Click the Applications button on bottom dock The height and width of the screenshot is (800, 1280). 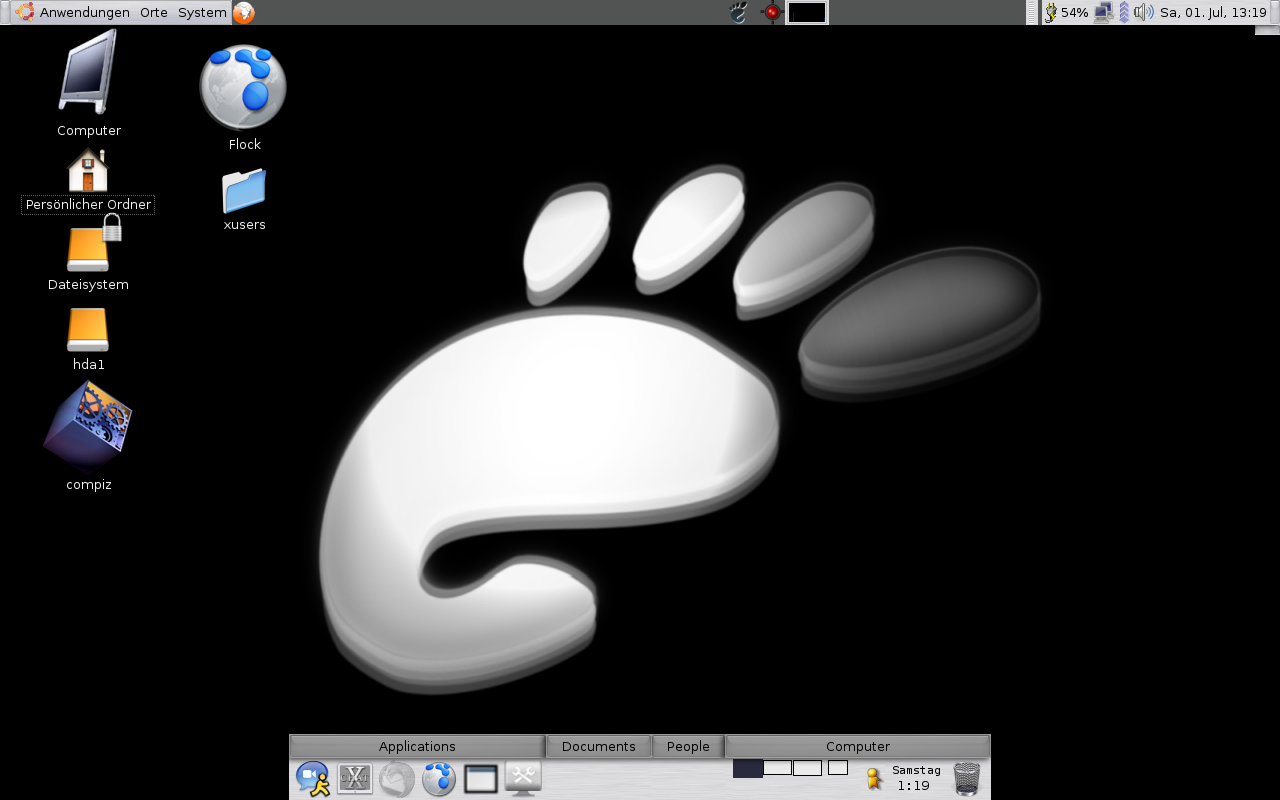coord(417,746)
